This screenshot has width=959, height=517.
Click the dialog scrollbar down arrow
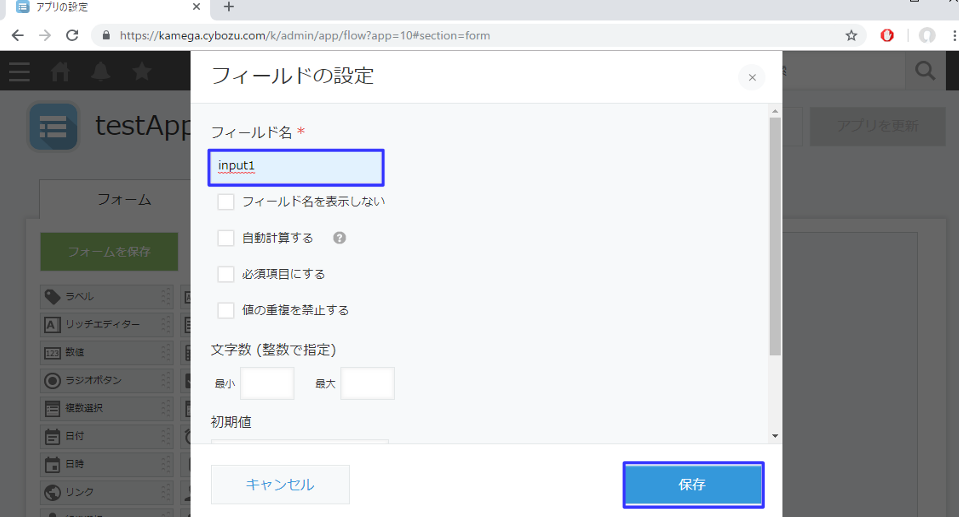pos(775,436)
